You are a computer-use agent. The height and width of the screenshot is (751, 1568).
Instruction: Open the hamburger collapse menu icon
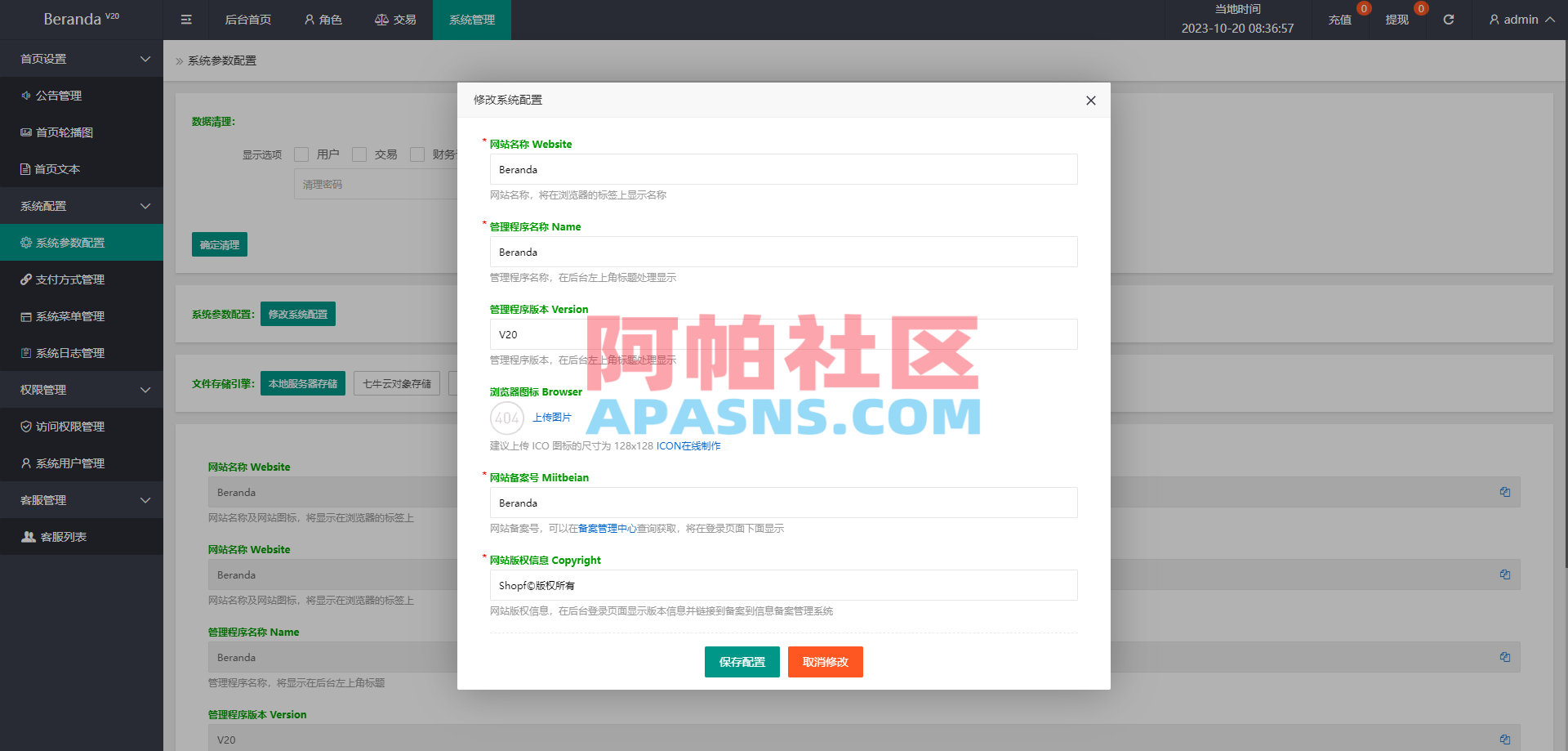point(185,19)
